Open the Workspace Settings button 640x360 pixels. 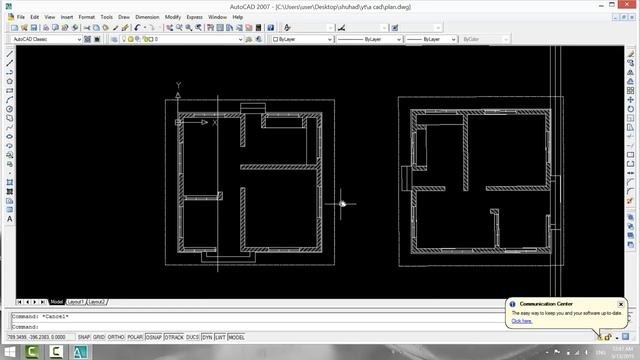click(87, 39)
